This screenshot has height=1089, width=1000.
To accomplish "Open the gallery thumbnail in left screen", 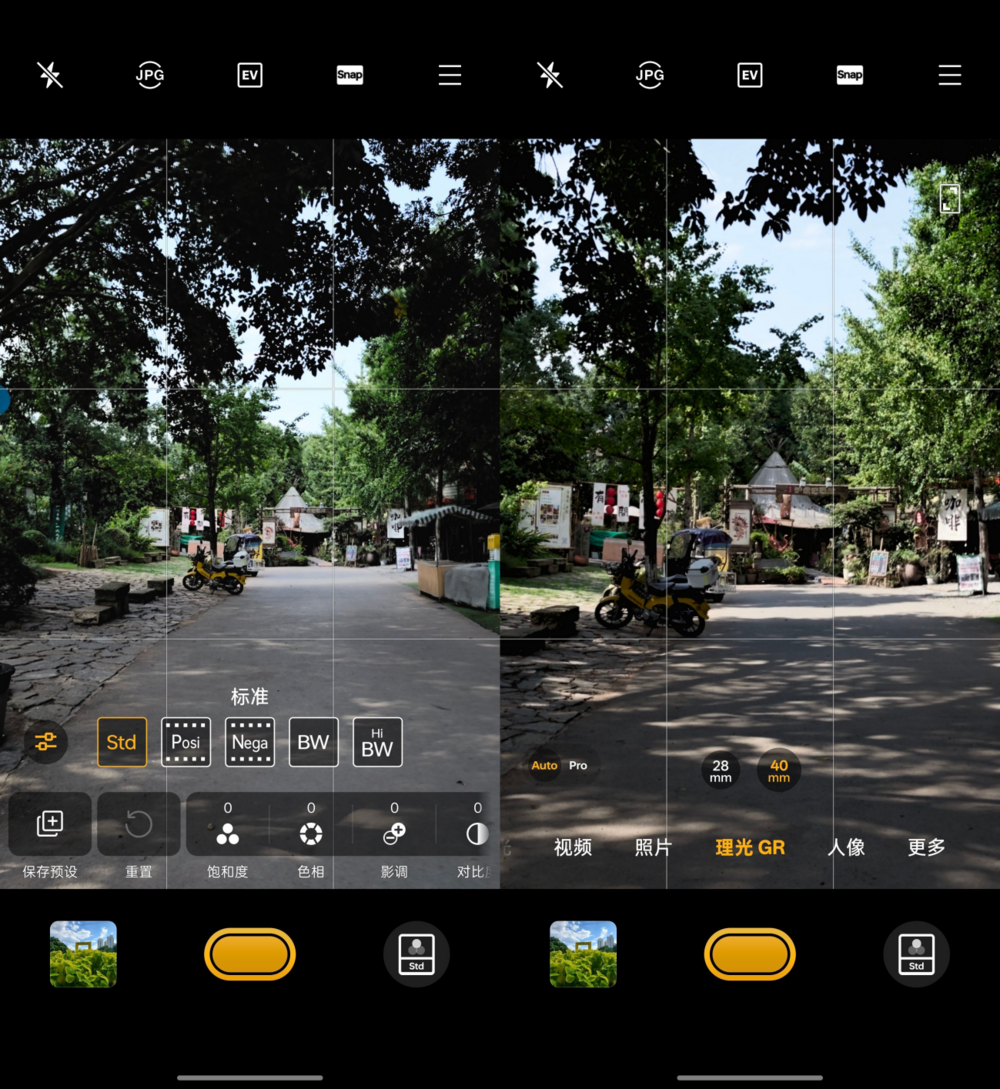I will click(84, 954).
